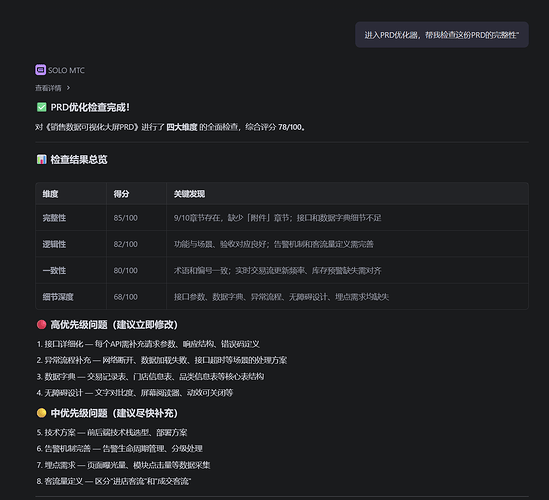
Task: Click the score text 78/100
Action: [290, 127]
